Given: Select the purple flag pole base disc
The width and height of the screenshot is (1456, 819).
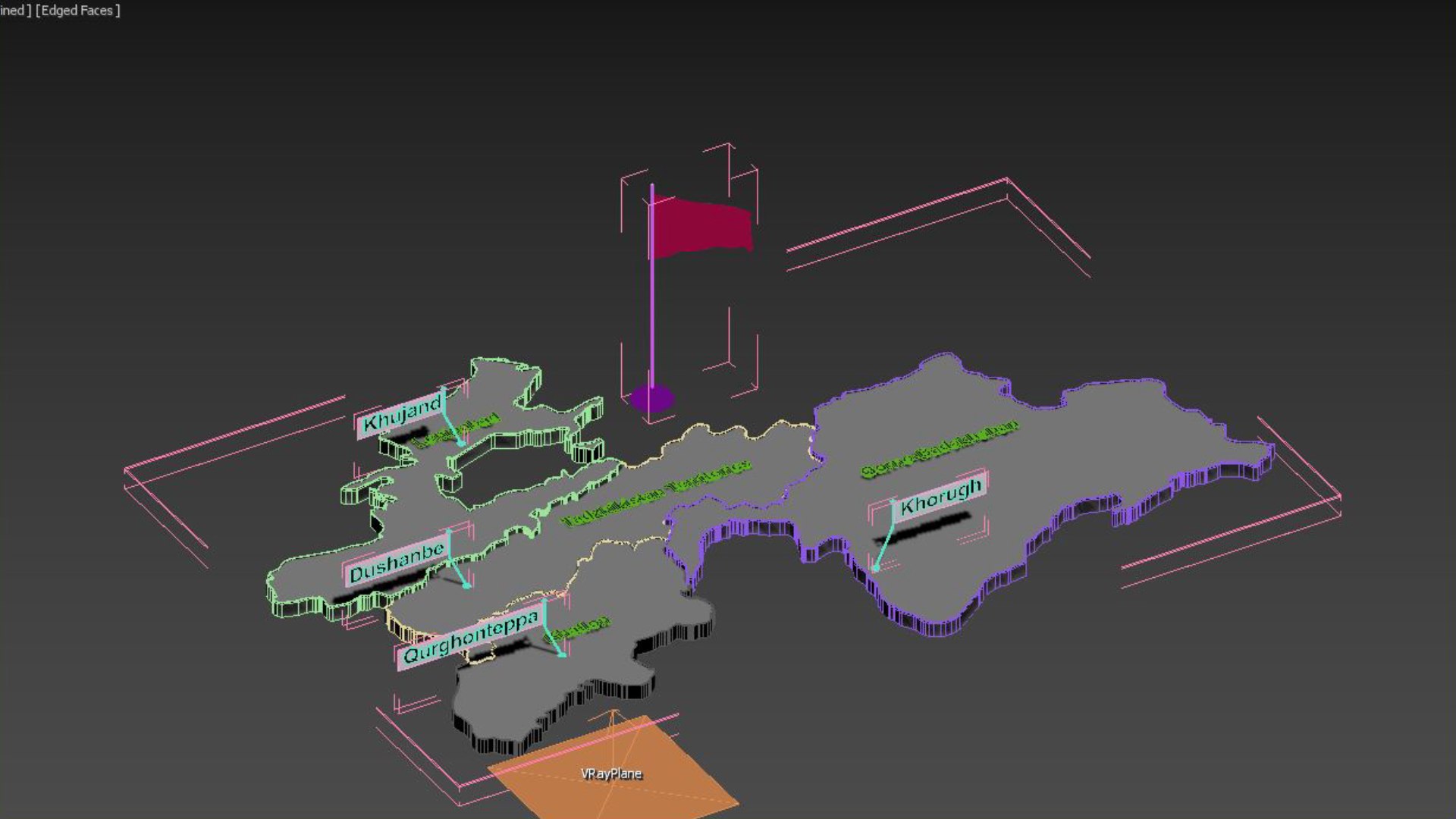Looking at the screenshot, I should [x=651, y=398].
